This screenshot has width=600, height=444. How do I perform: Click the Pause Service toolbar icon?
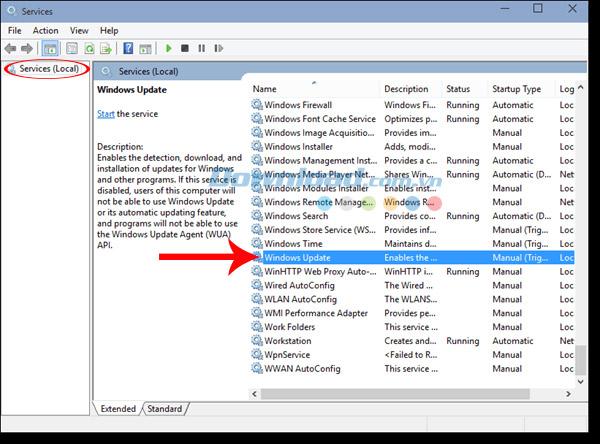202,48
